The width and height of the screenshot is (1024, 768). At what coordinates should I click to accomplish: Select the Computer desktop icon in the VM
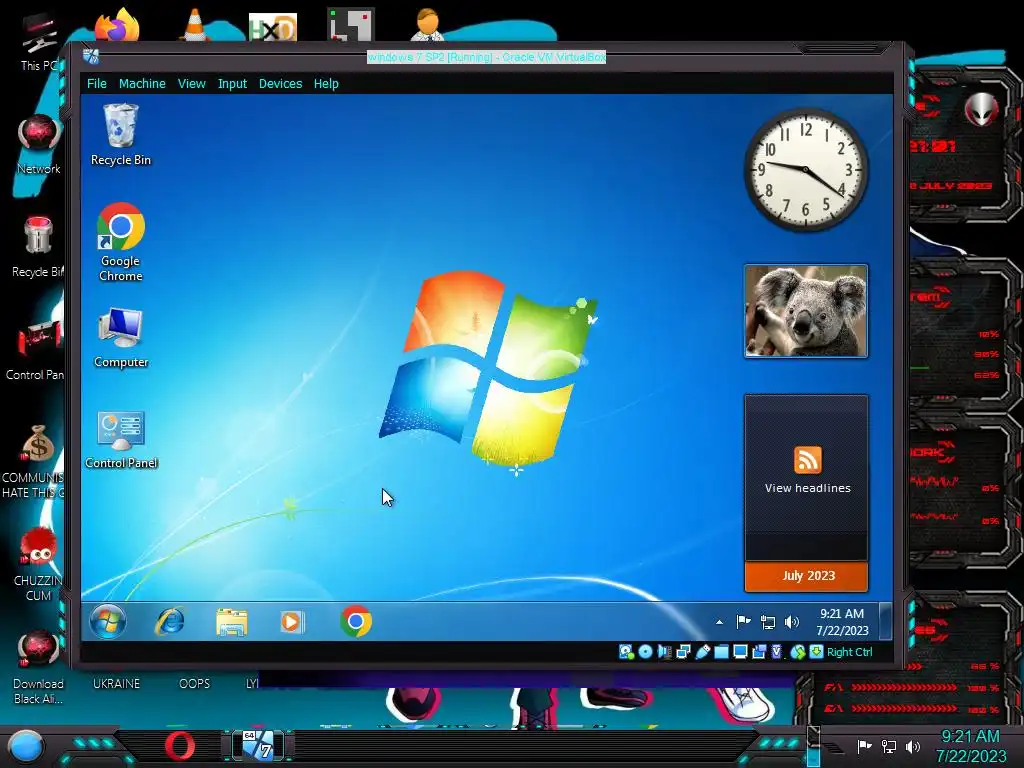pos(121,337)
